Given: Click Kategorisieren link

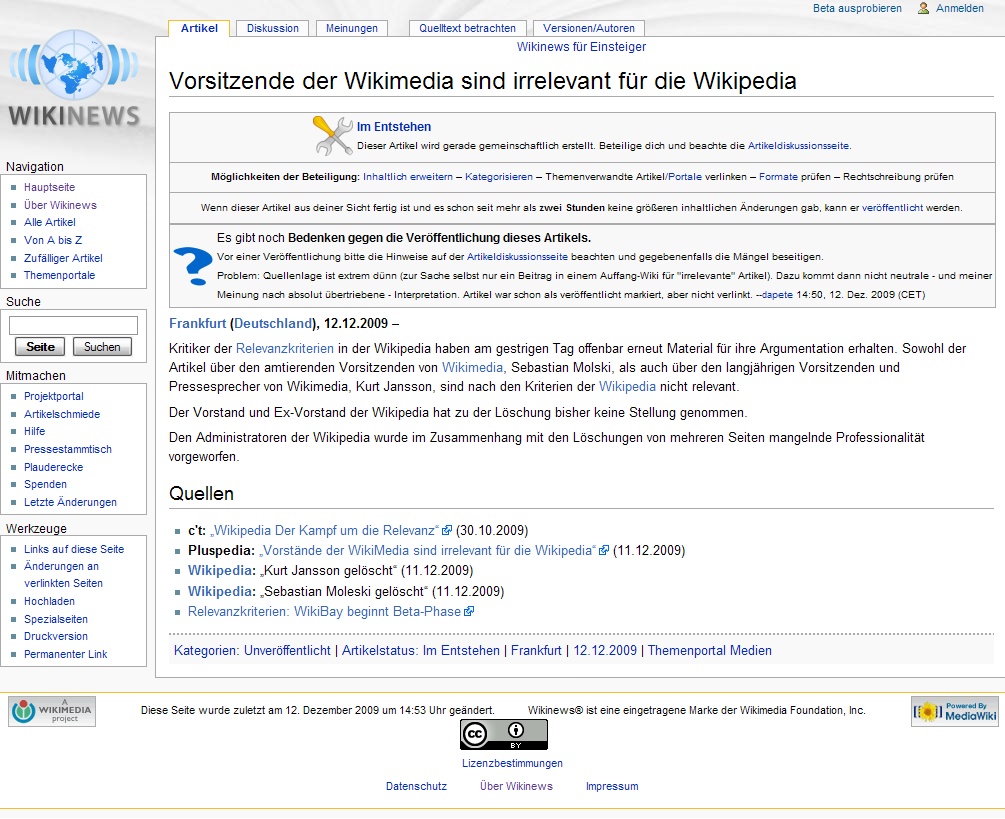Looking at the screenshot, I should point(499,177).
